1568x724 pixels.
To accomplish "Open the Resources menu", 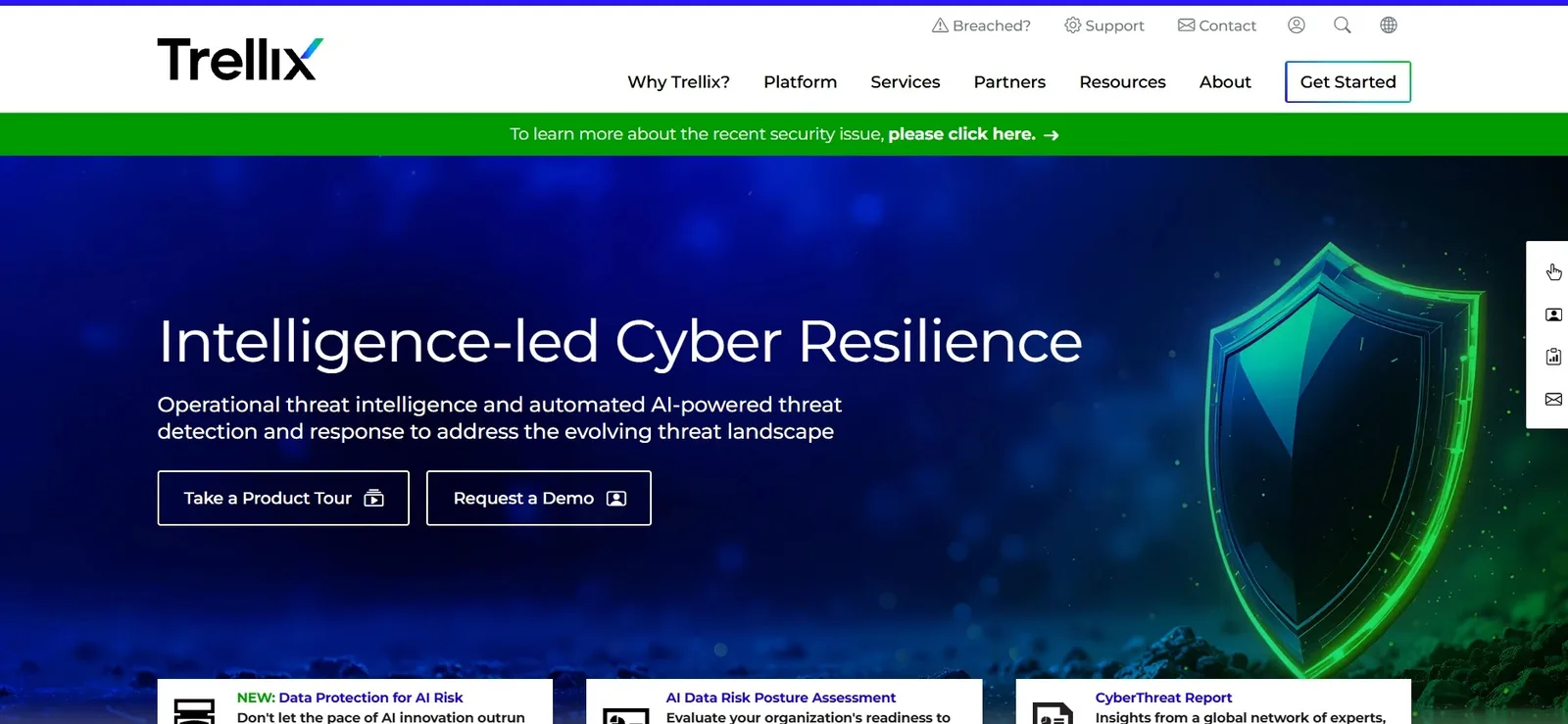I will tap(1122, 82).
